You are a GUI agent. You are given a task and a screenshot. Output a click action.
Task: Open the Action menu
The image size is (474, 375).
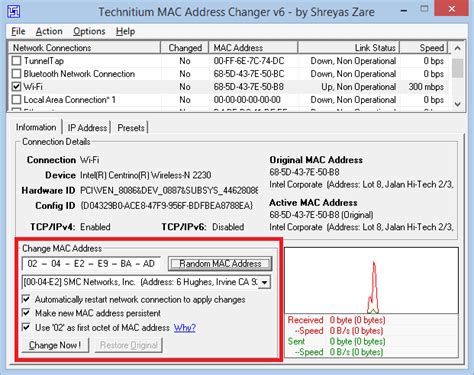[49, 31]
